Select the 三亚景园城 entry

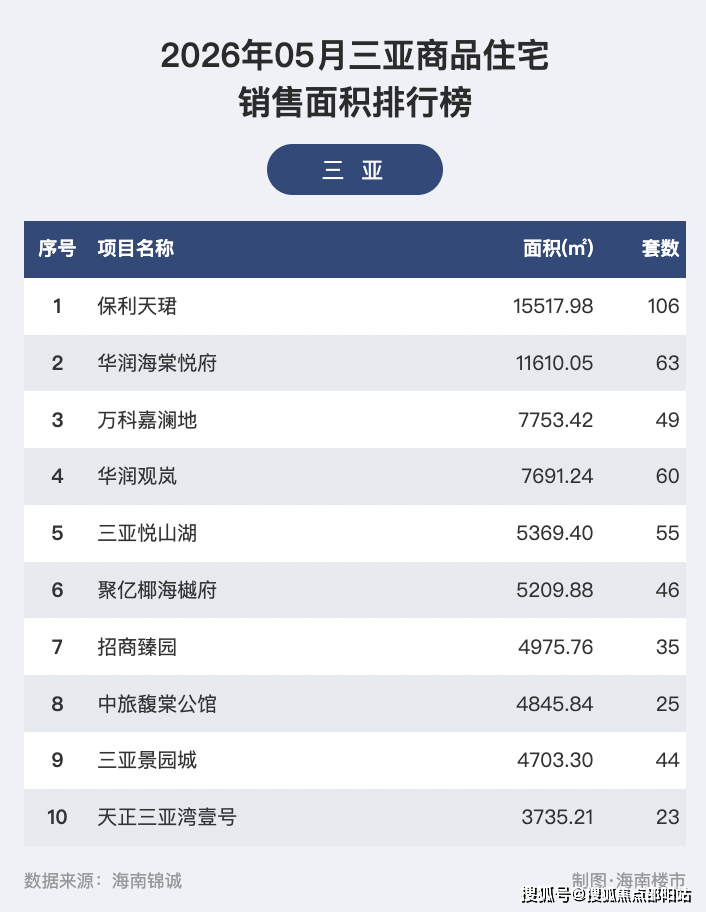coord(147,760)
